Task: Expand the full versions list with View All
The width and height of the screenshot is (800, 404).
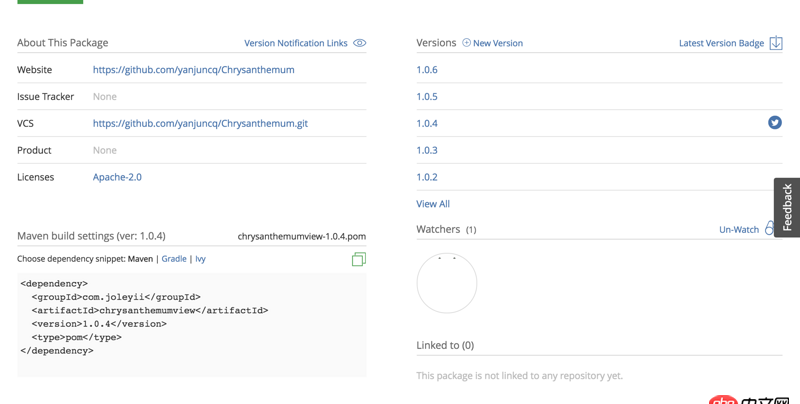Action: pos(433,204)
